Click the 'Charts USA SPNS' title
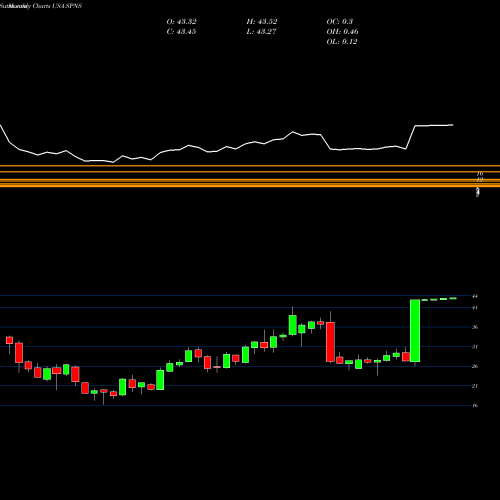The width and height of the screenshot is (500, 500). click(57, 6)
